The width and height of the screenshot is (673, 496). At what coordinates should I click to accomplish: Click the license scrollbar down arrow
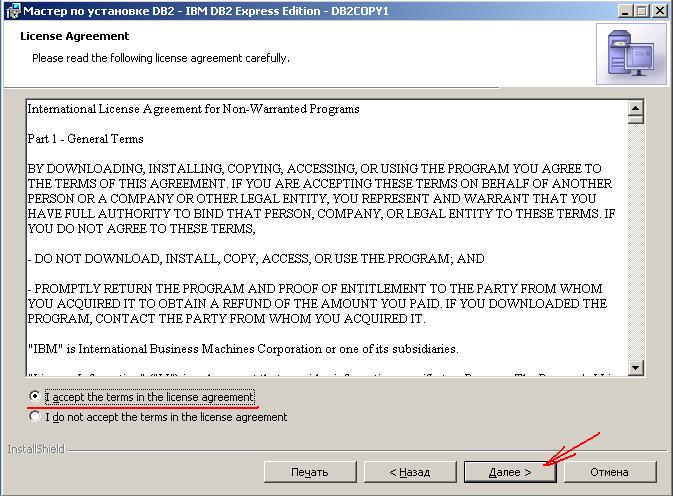pos(636,367)
